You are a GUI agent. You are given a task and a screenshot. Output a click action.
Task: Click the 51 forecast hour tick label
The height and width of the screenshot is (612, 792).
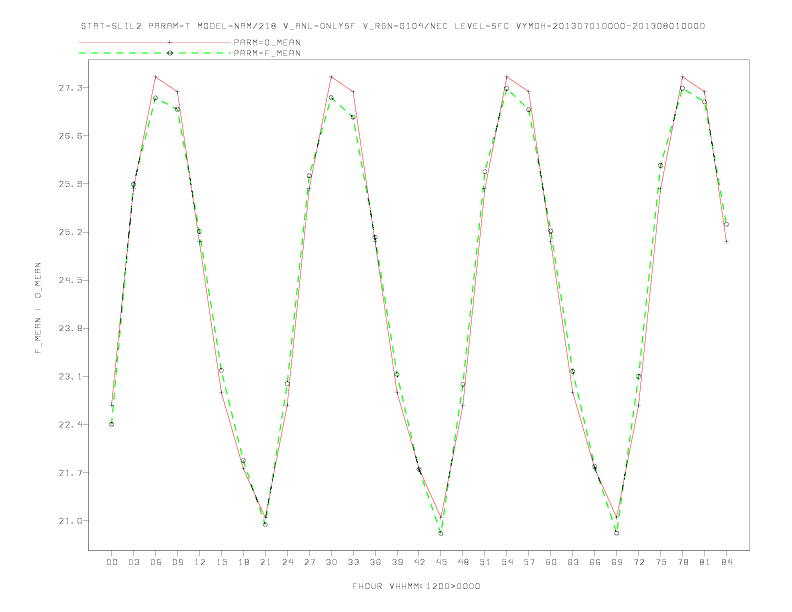(x=485, y=562)
